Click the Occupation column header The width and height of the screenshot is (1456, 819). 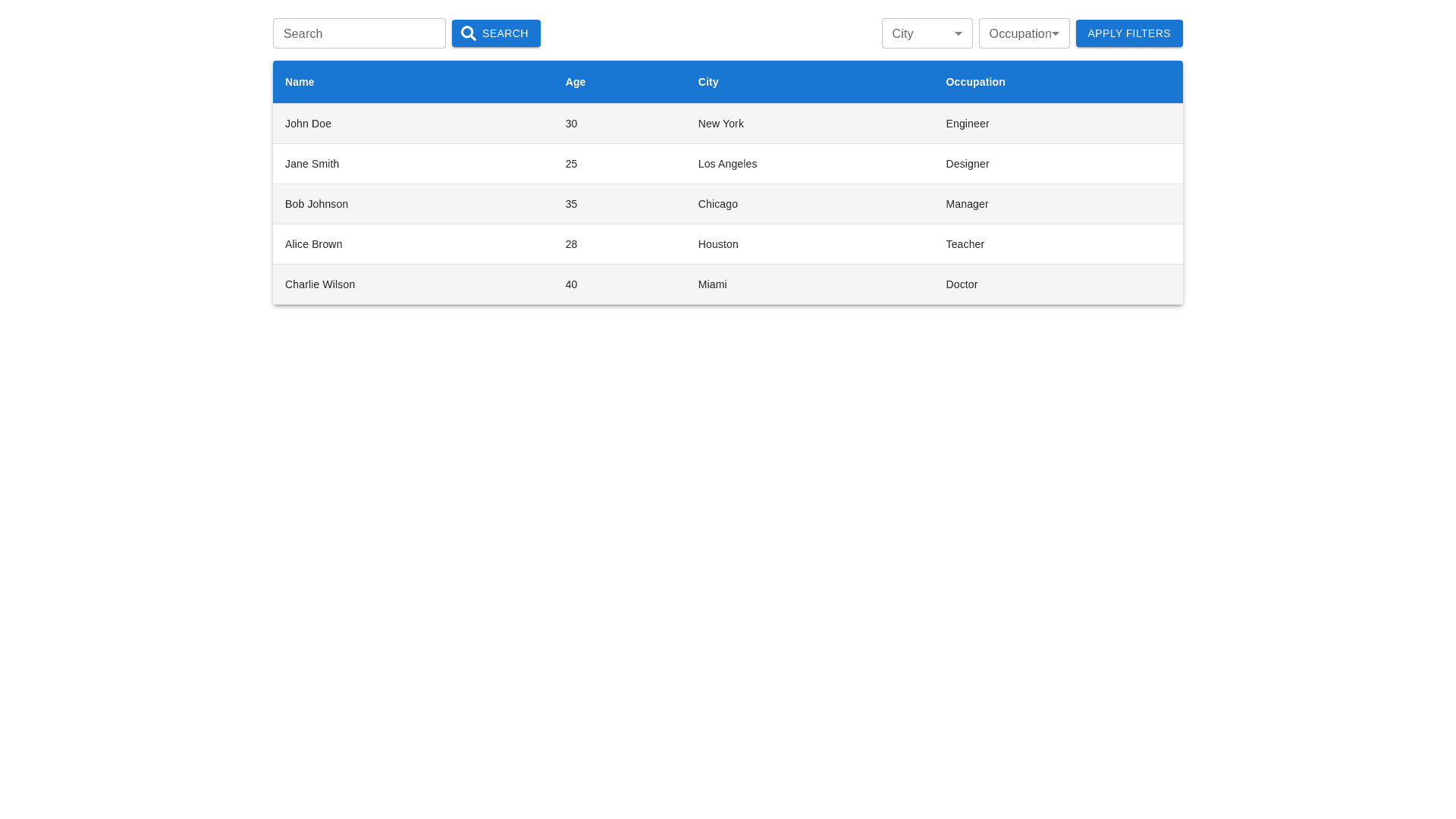975,82
